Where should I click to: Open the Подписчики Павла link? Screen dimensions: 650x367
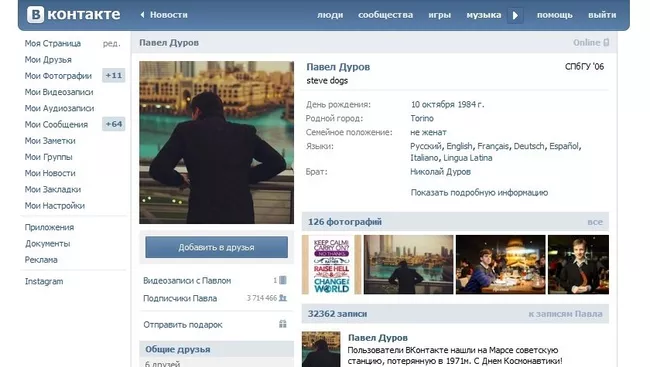[180, 298]
